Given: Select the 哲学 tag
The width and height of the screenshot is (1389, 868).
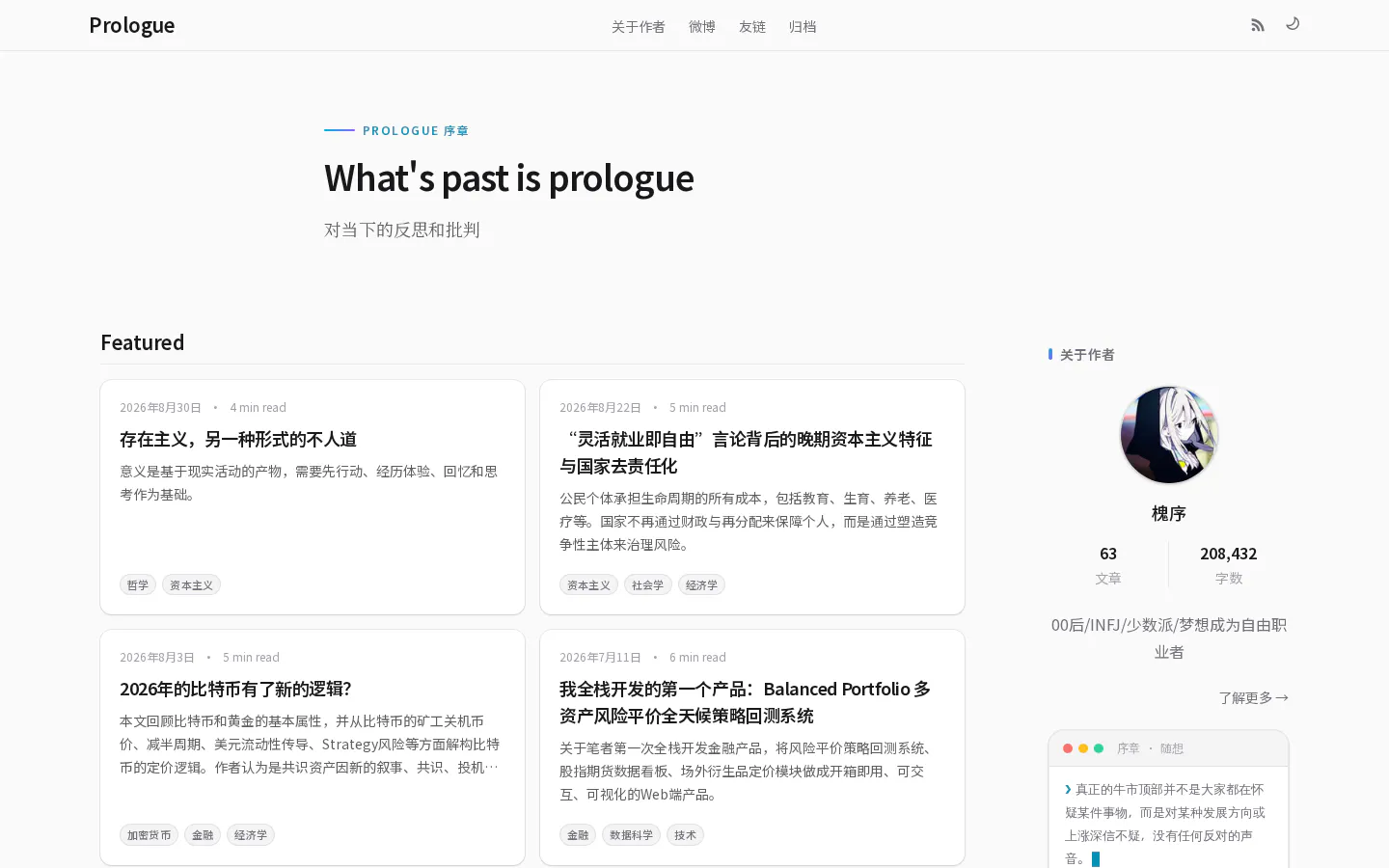Looking at the screenshot, I should (138, 584).
